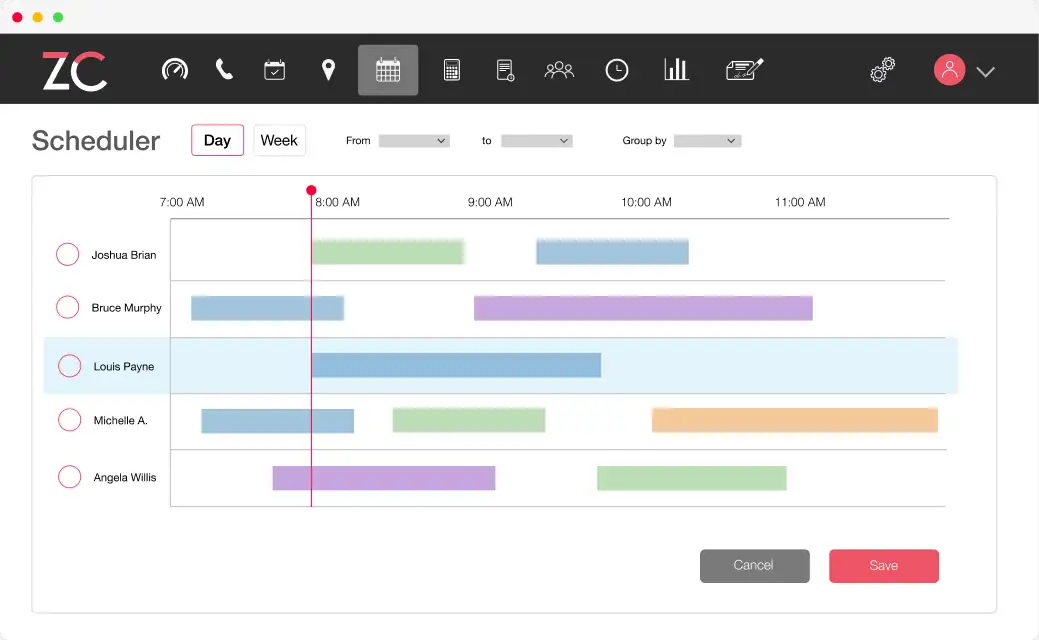Viewport: 1039px width, 640px height.
Task: Click the map location pin icon
Action: coord(328,70)
